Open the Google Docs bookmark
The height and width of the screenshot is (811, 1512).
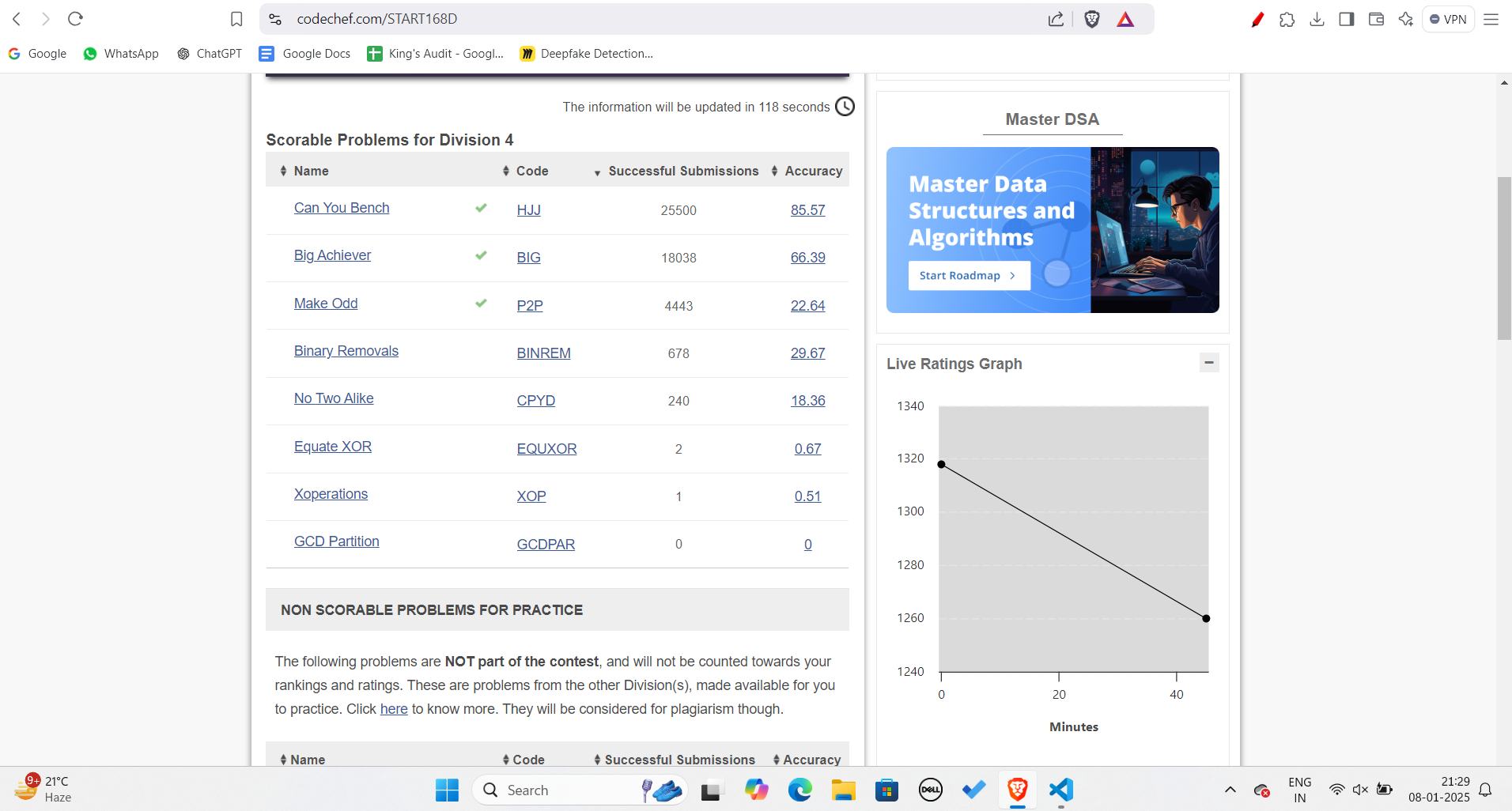coord(305,54)
